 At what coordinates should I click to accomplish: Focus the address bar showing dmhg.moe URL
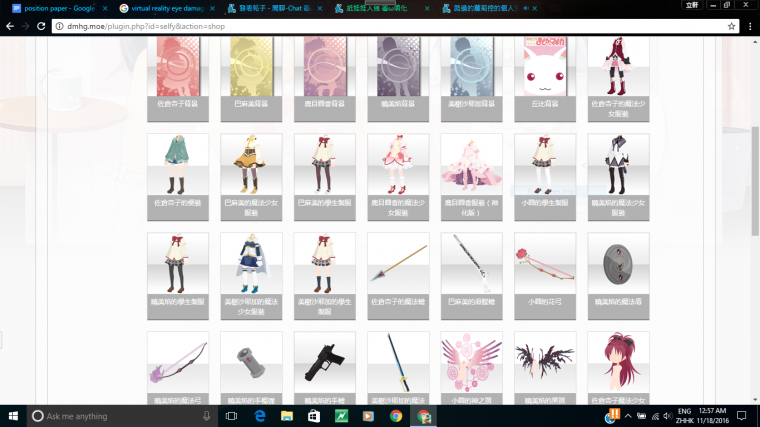click(395, 26)
